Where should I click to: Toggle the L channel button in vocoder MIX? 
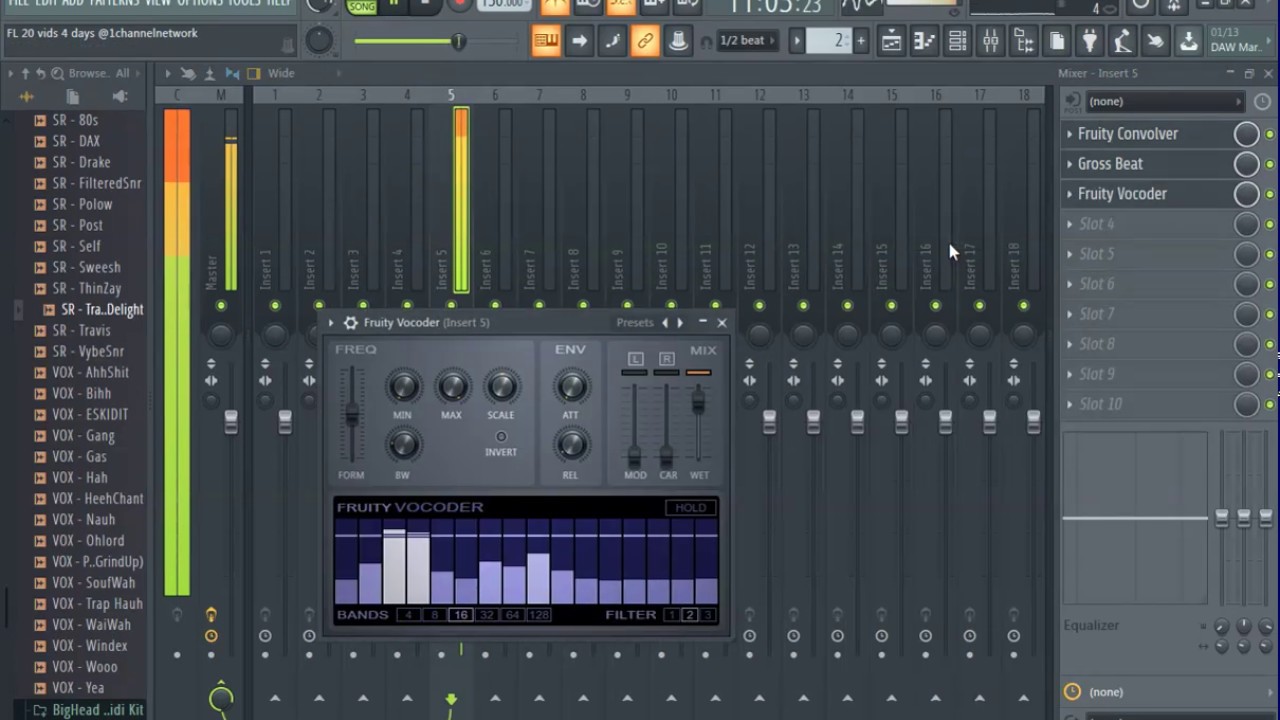pos(635,358)
